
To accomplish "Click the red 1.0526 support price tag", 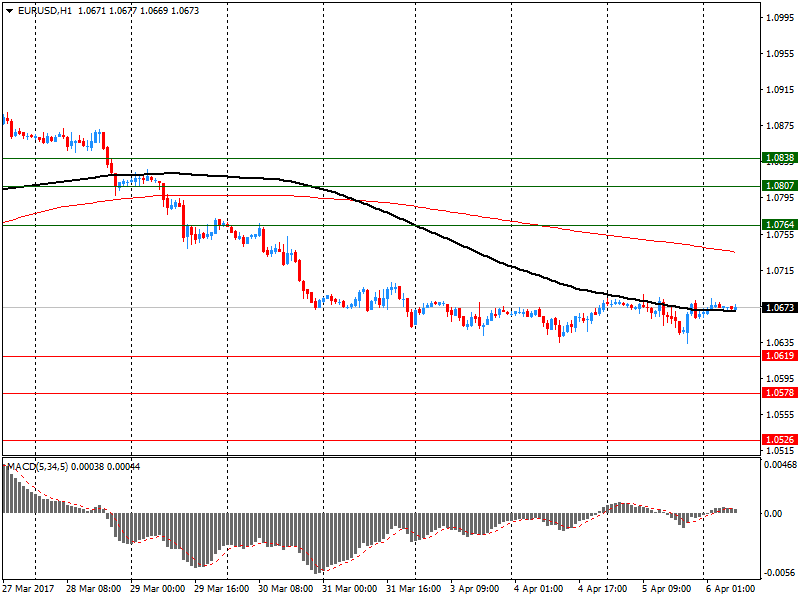I will (779, 439).
